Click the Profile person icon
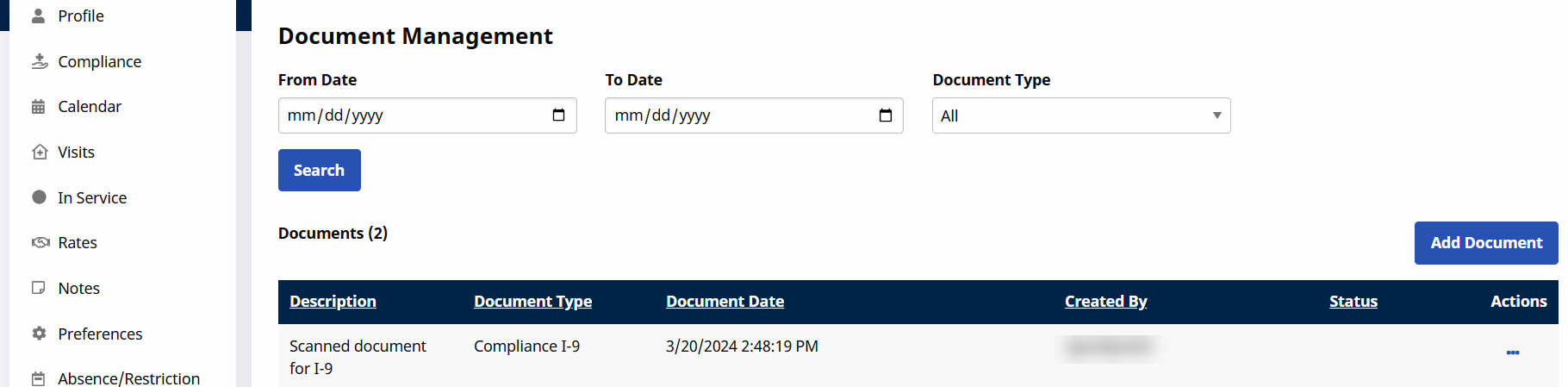This screenshot has height=387, width=1568. coord(39,16)
